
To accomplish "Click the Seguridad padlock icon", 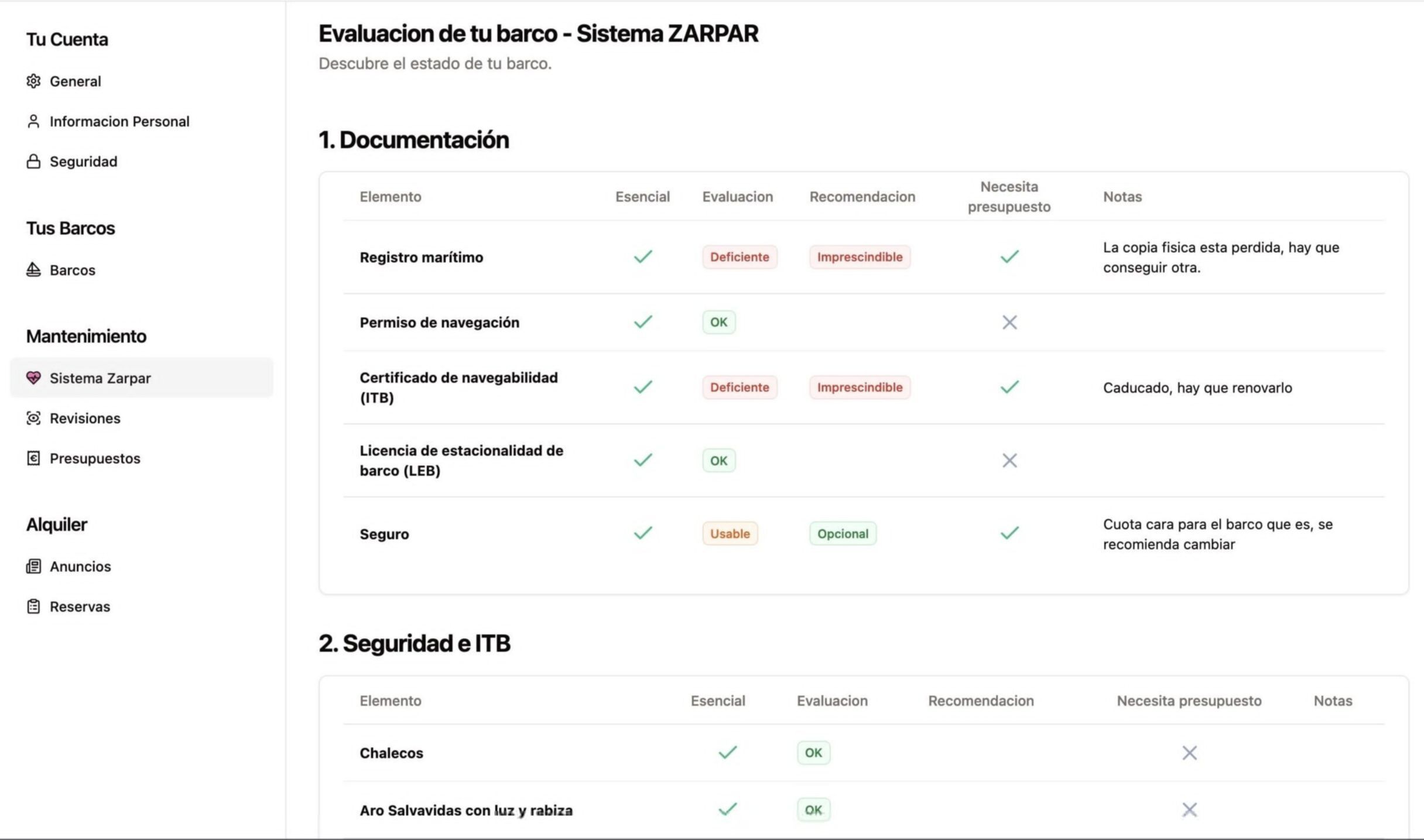I will (33, 161).
